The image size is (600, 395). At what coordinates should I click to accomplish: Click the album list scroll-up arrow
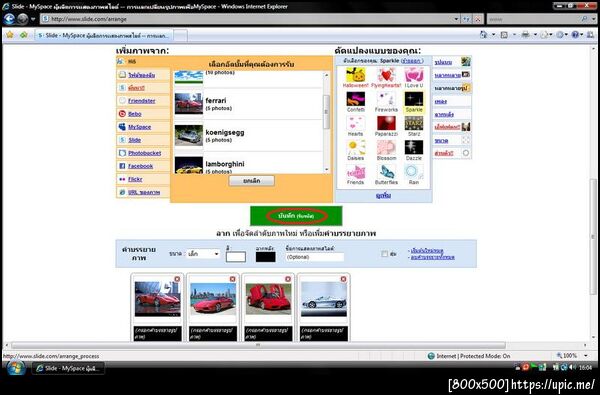click(326, 75)
